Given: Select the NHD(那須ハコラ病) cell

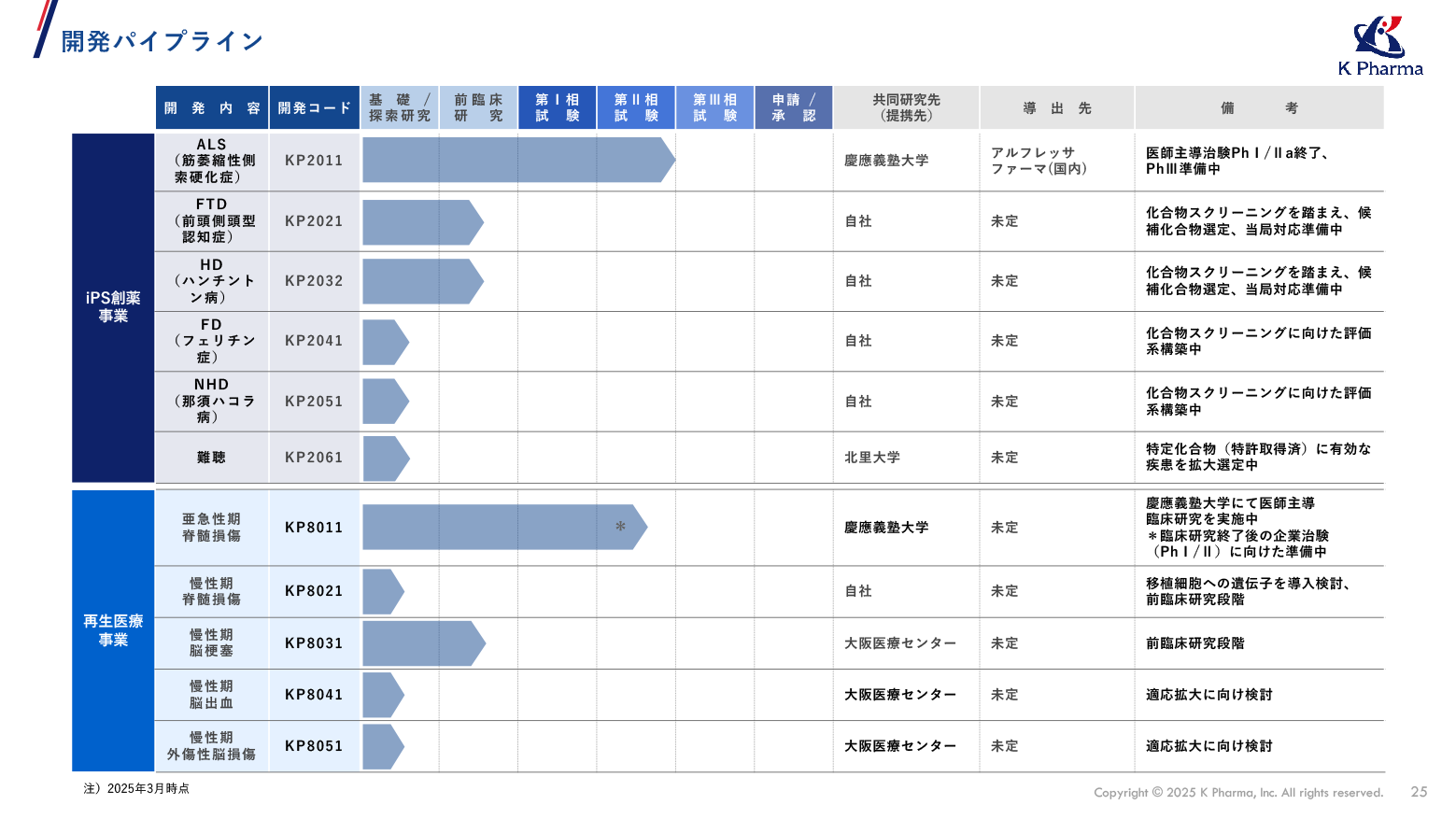Looking at the screenshot, I should [x=212, y=402].
